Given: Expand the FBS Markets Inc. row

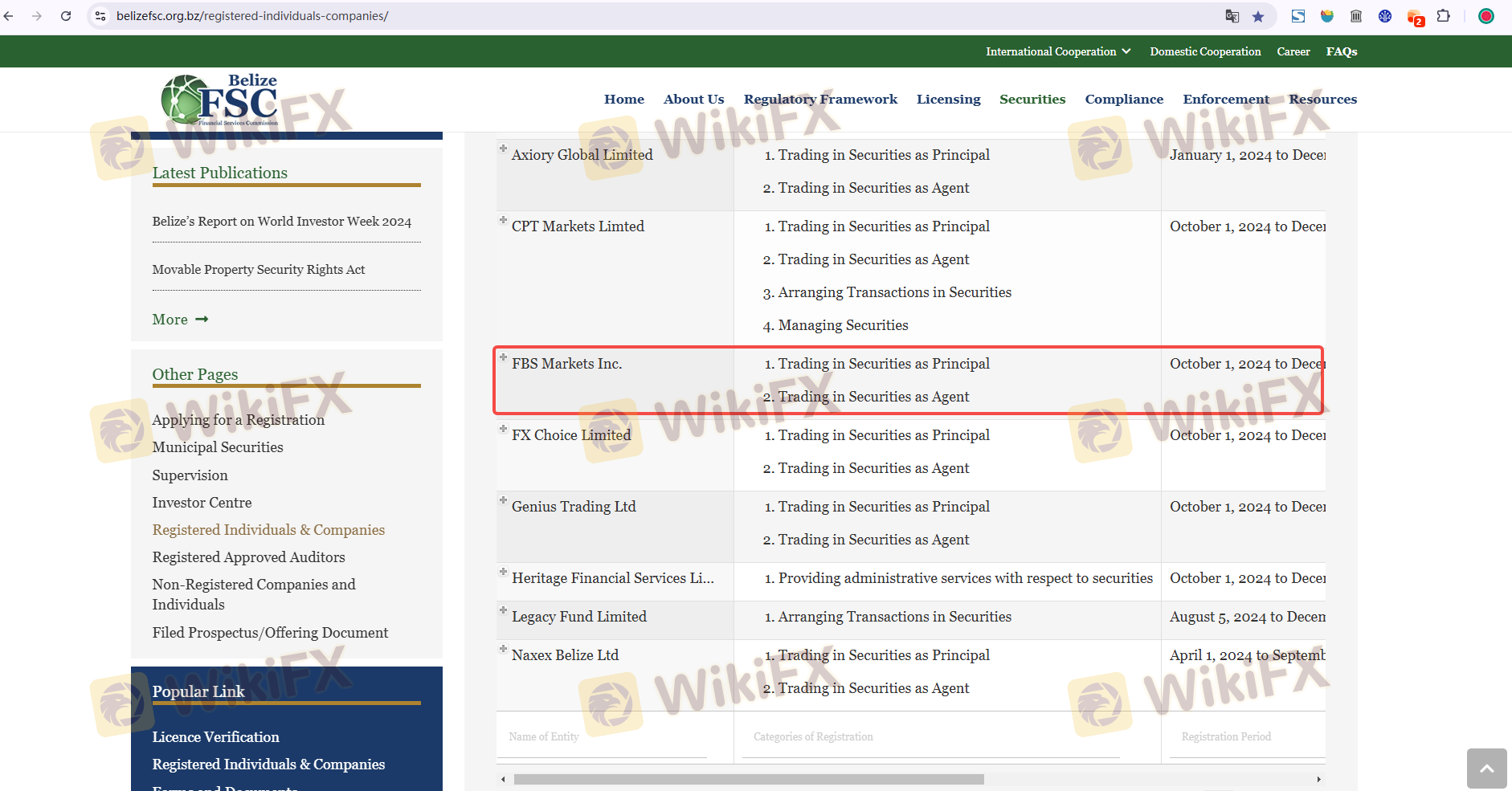Looking at the screenshot, I should (x=503, y=357).
